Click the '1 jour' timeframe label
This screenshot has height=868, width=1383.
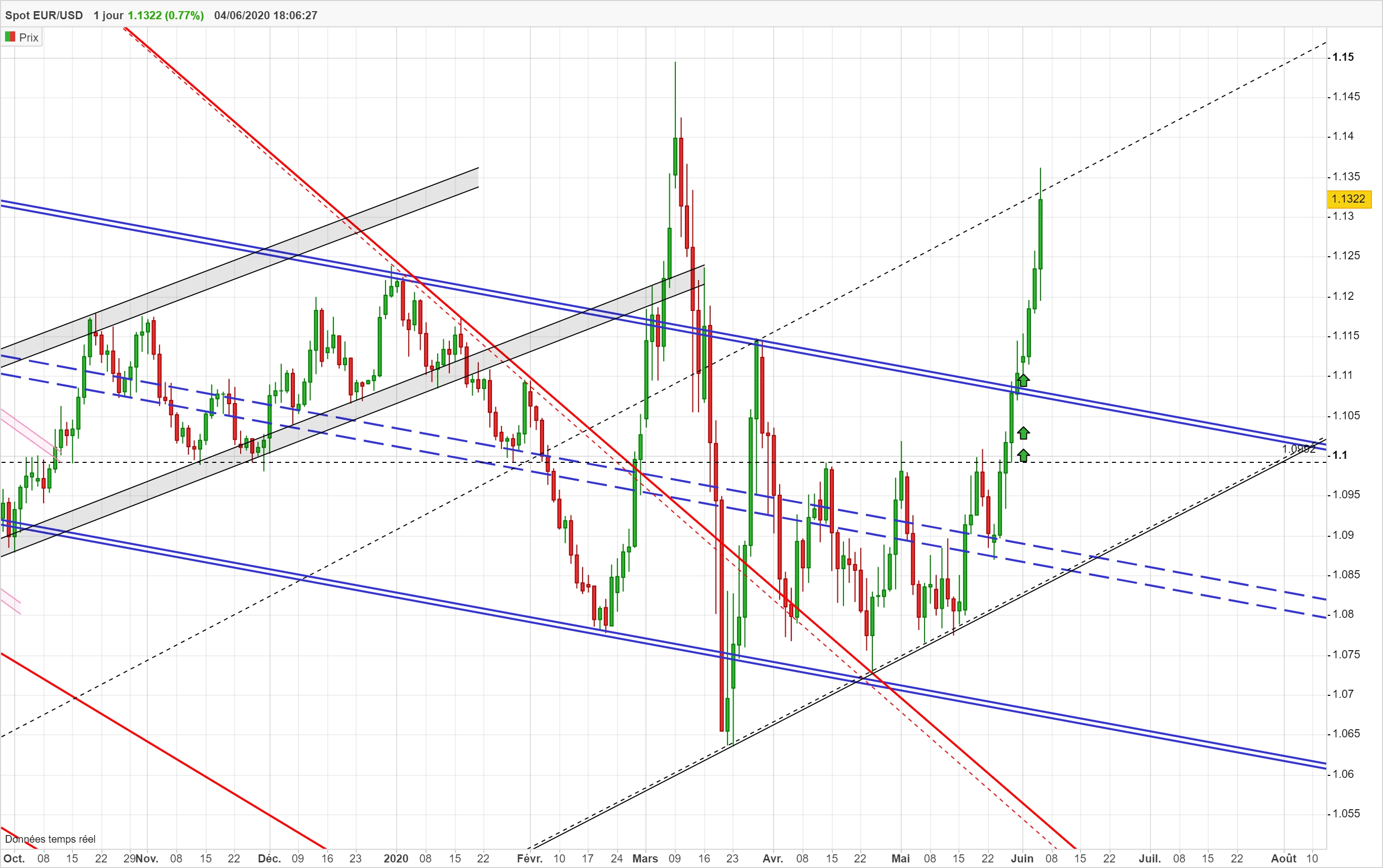(108, 16)
